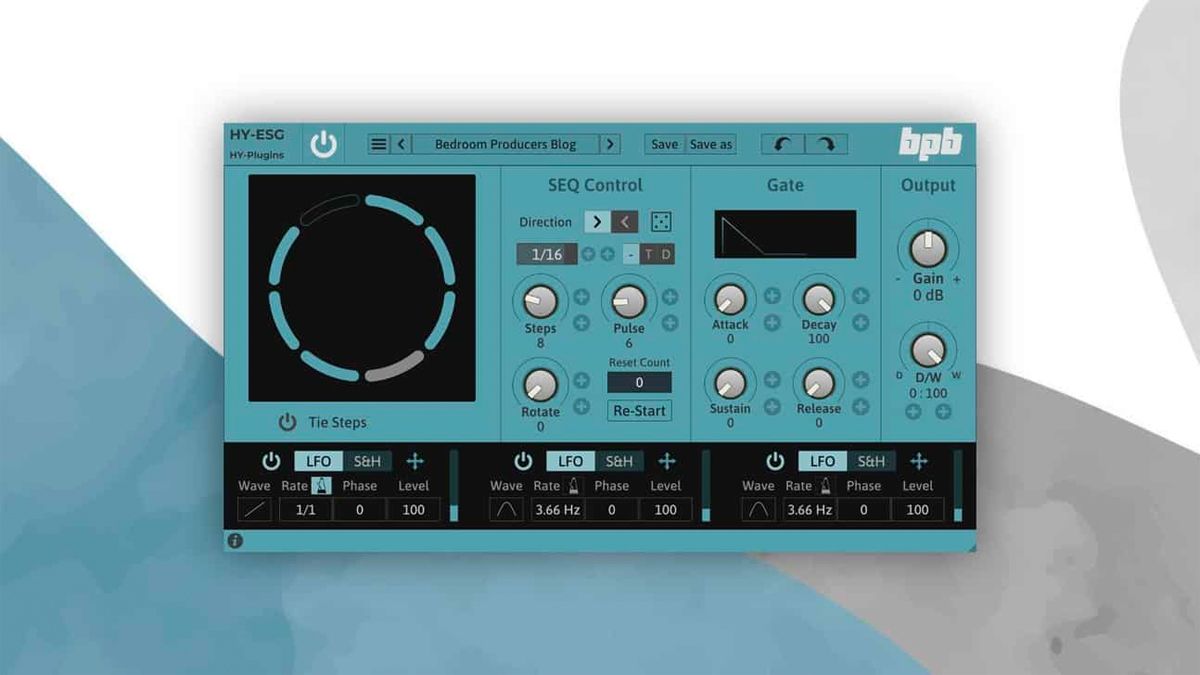Click the metronome sync icon beside first LFO Rate
The width and height of the screenshot is (1200, 675).
pos(320,483)
